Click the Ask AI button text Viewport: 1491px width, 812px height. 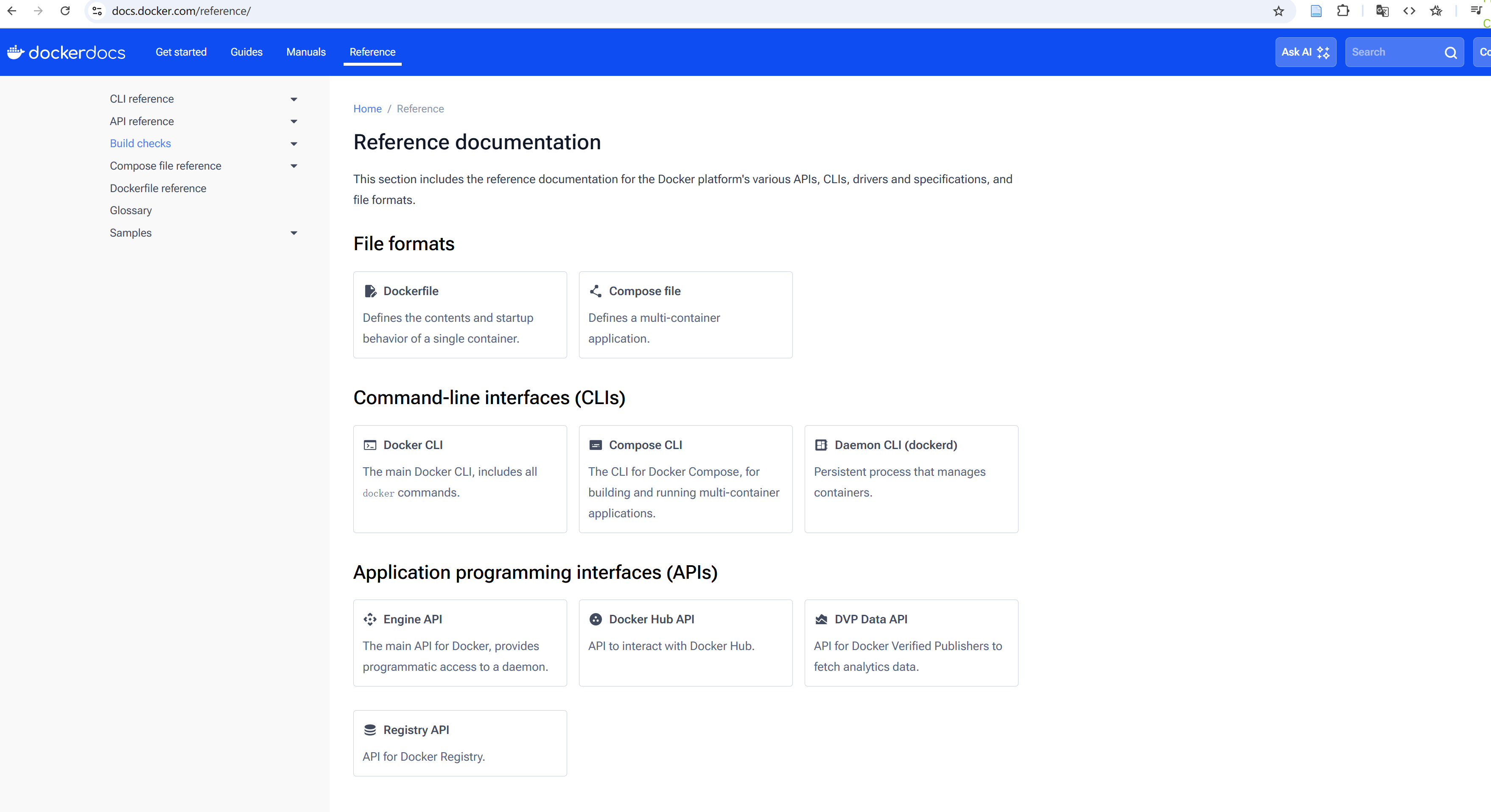pos(1297,52)
